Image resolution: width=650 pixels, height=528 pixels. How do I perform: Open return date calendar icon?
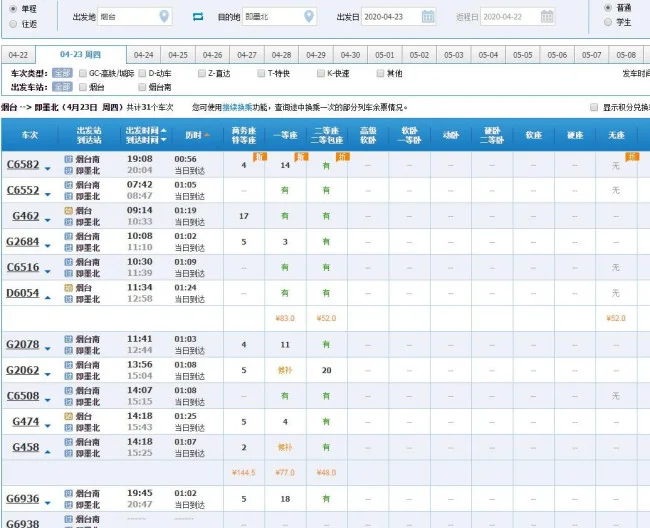[547, 17]
